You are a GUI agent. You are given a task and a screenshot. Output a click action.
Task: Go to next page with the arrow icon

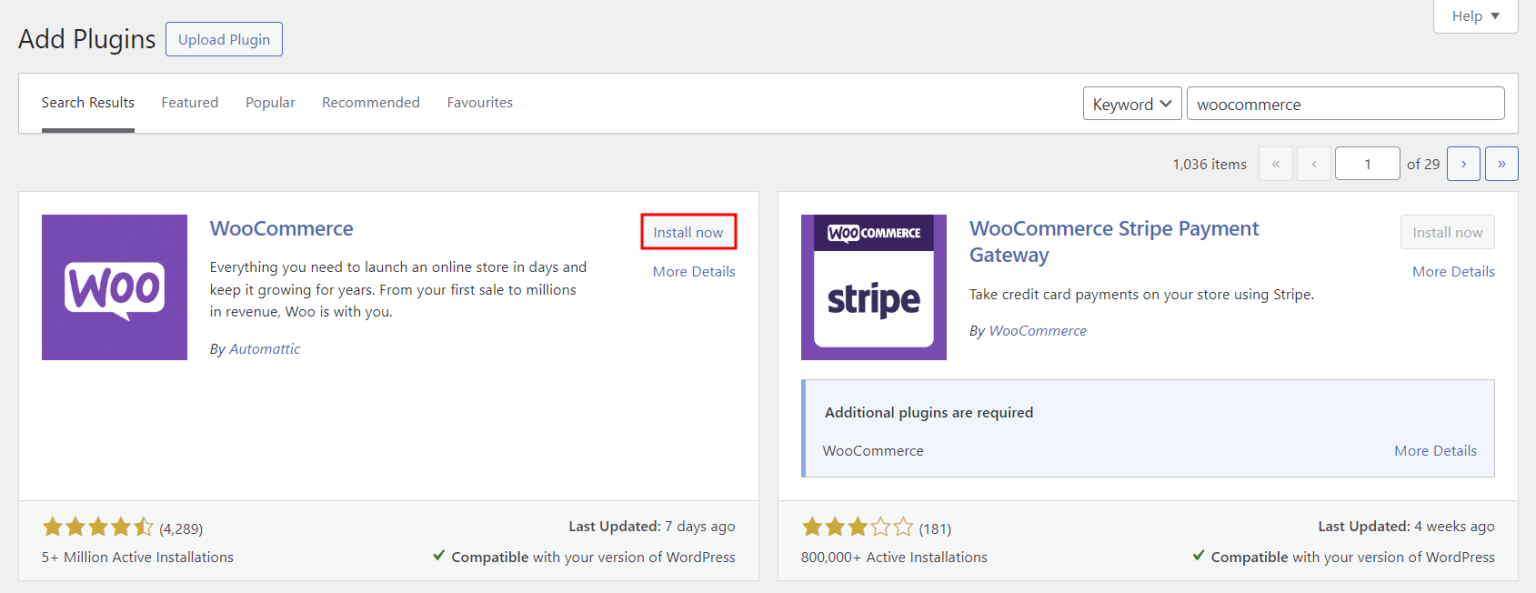point(1463,163)
